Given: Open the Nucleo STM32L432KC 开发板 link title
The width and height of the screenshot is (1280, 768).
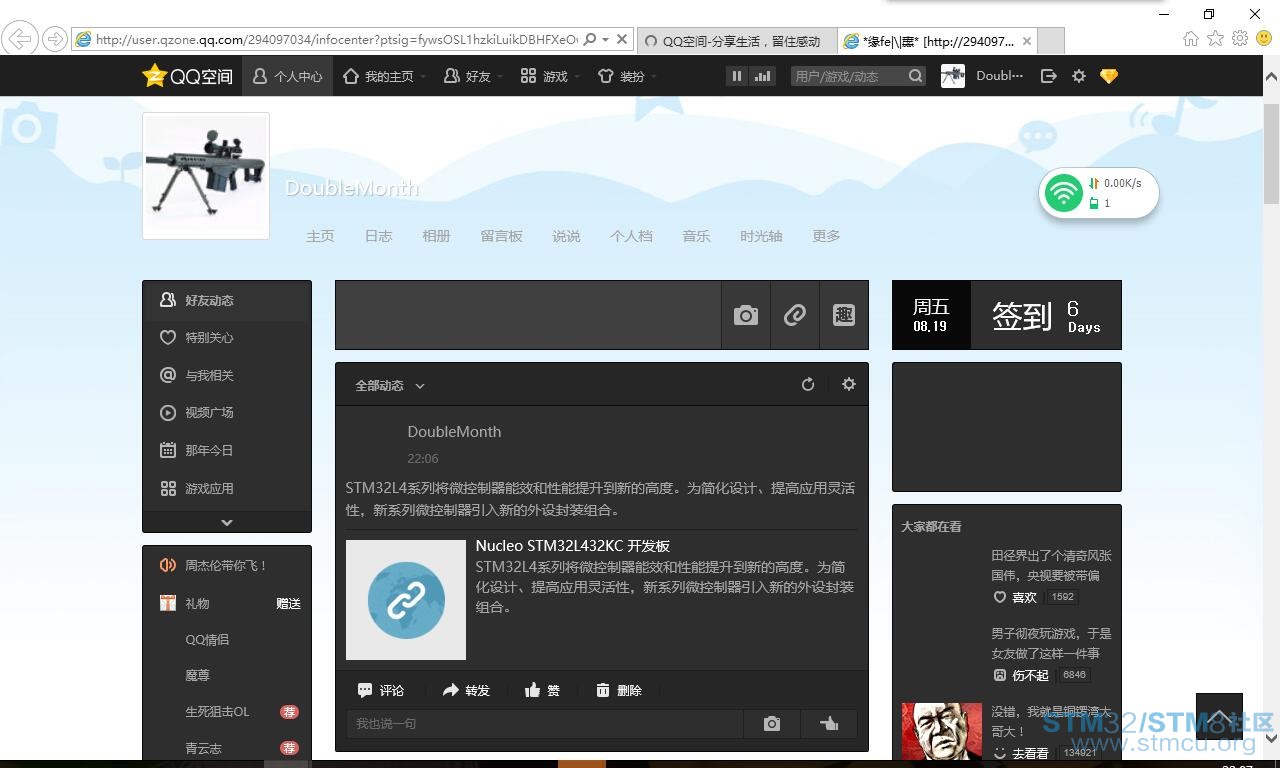Looking at the screenshot, I should (573, 546).
